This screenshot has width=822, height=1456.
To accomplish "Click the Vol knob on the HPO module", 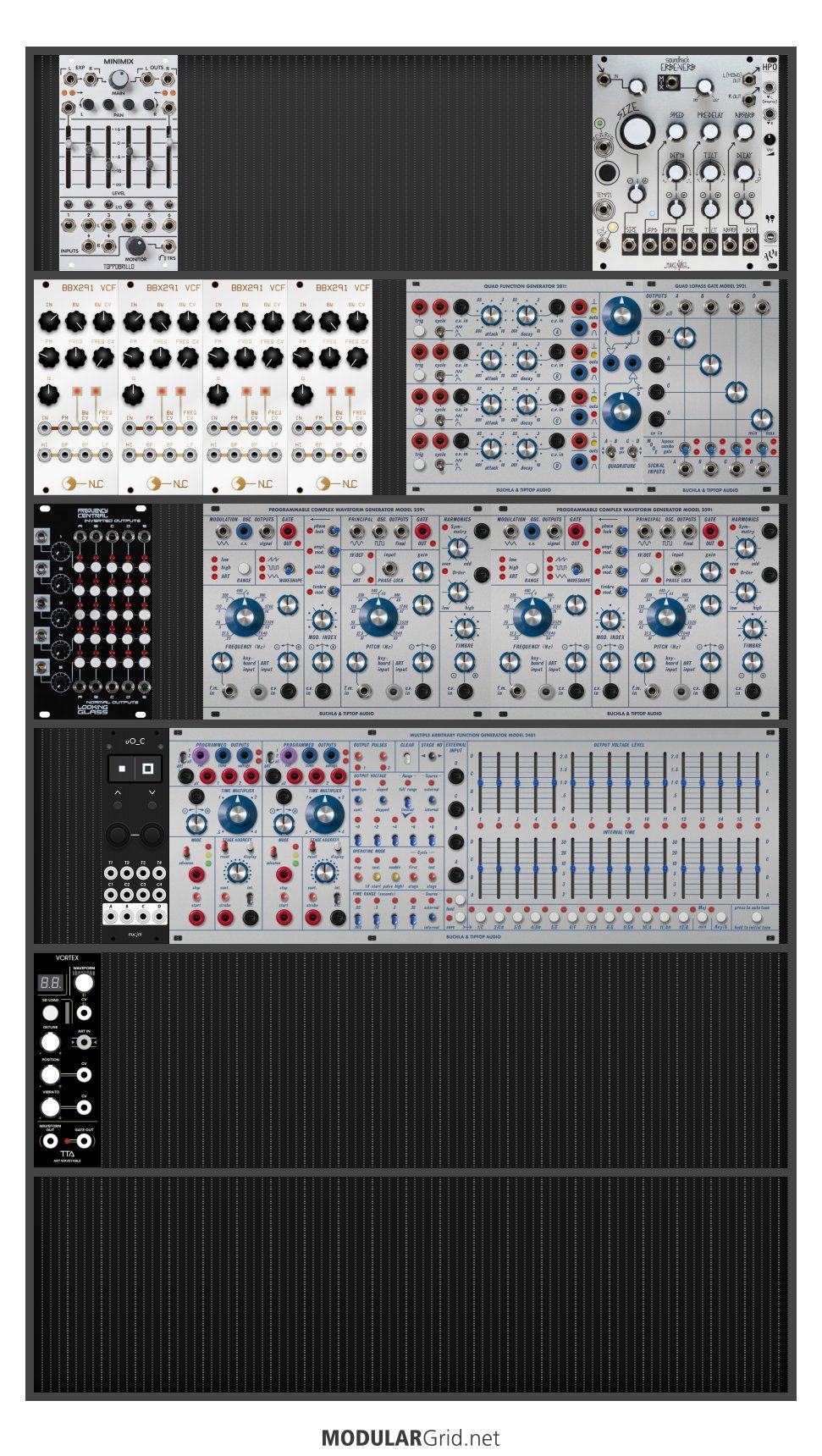I will pyautogui.click(x=769, y=140).
